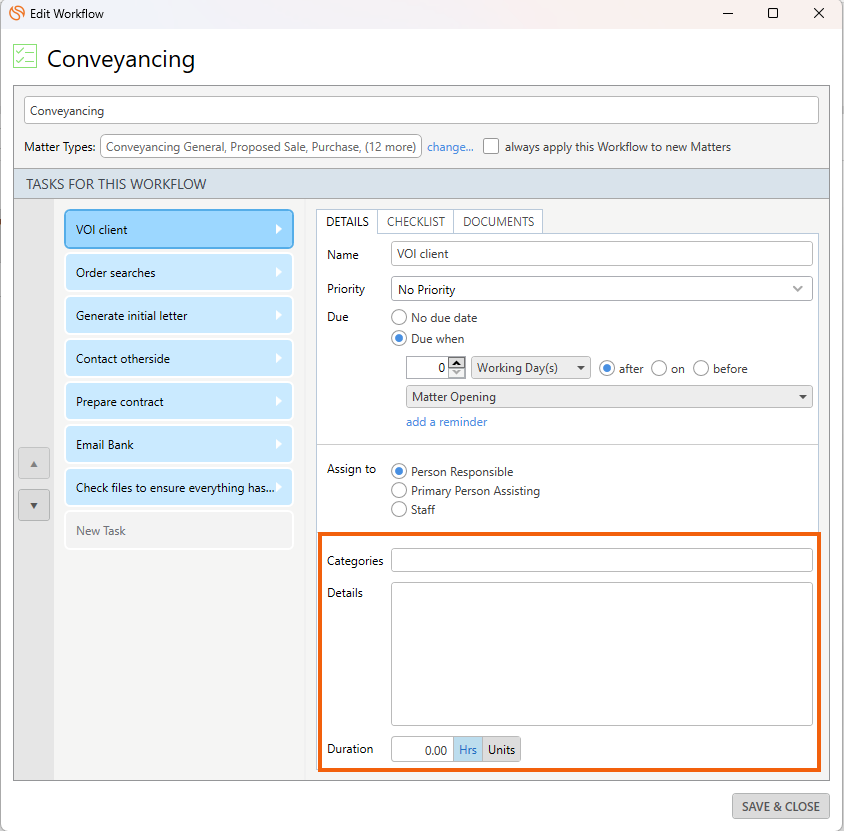Click the move task up arrow
Image resolution: width=844 pixels, height=831 pixels.
(x=33, y=464)
